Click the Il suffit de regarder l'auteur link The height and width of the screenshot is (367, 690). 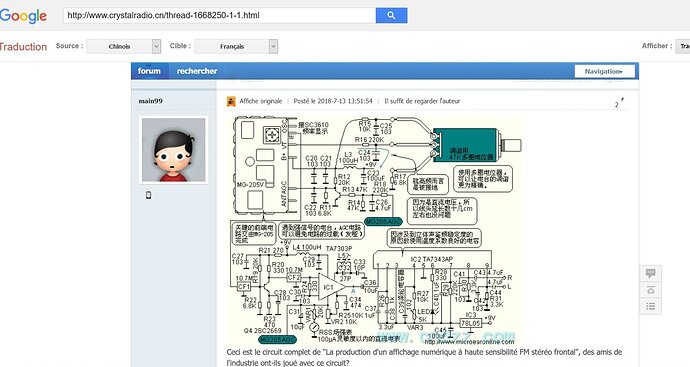[422, 101]
